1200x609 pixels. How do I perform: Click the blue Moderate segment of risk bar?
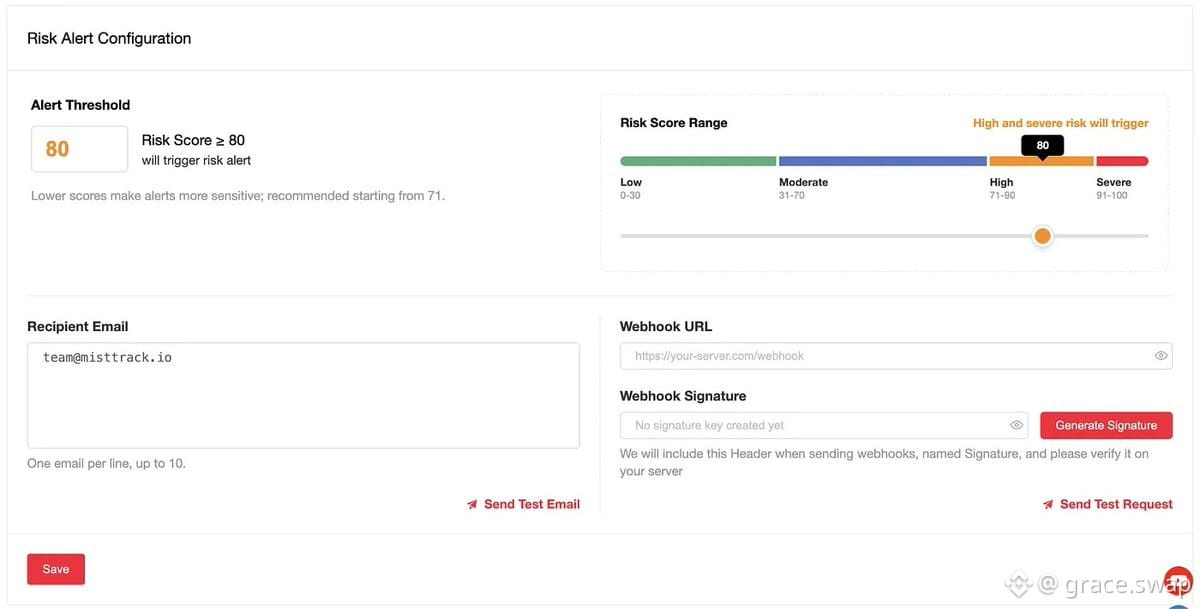(883, 161)
